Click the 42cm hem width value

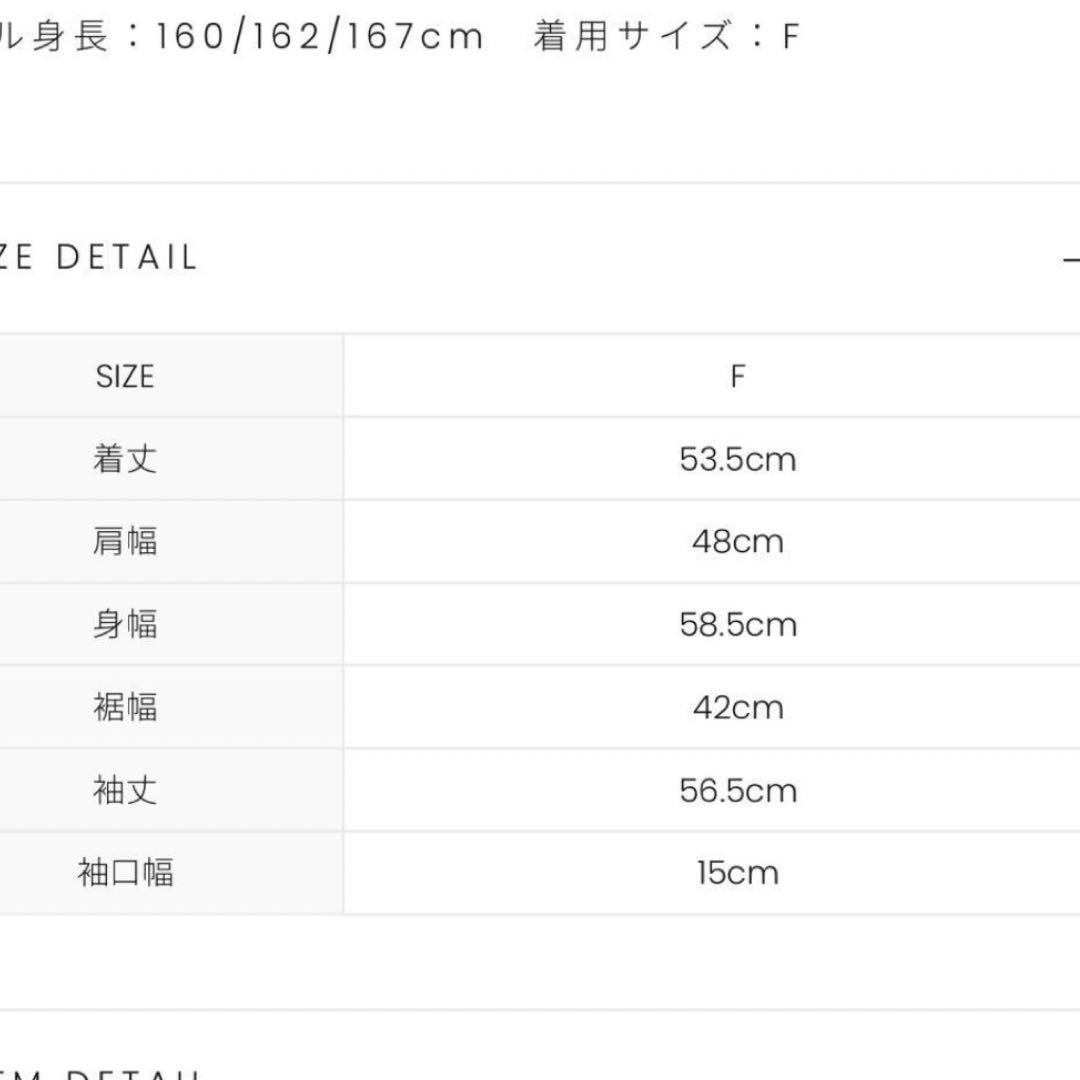[738, 708]
